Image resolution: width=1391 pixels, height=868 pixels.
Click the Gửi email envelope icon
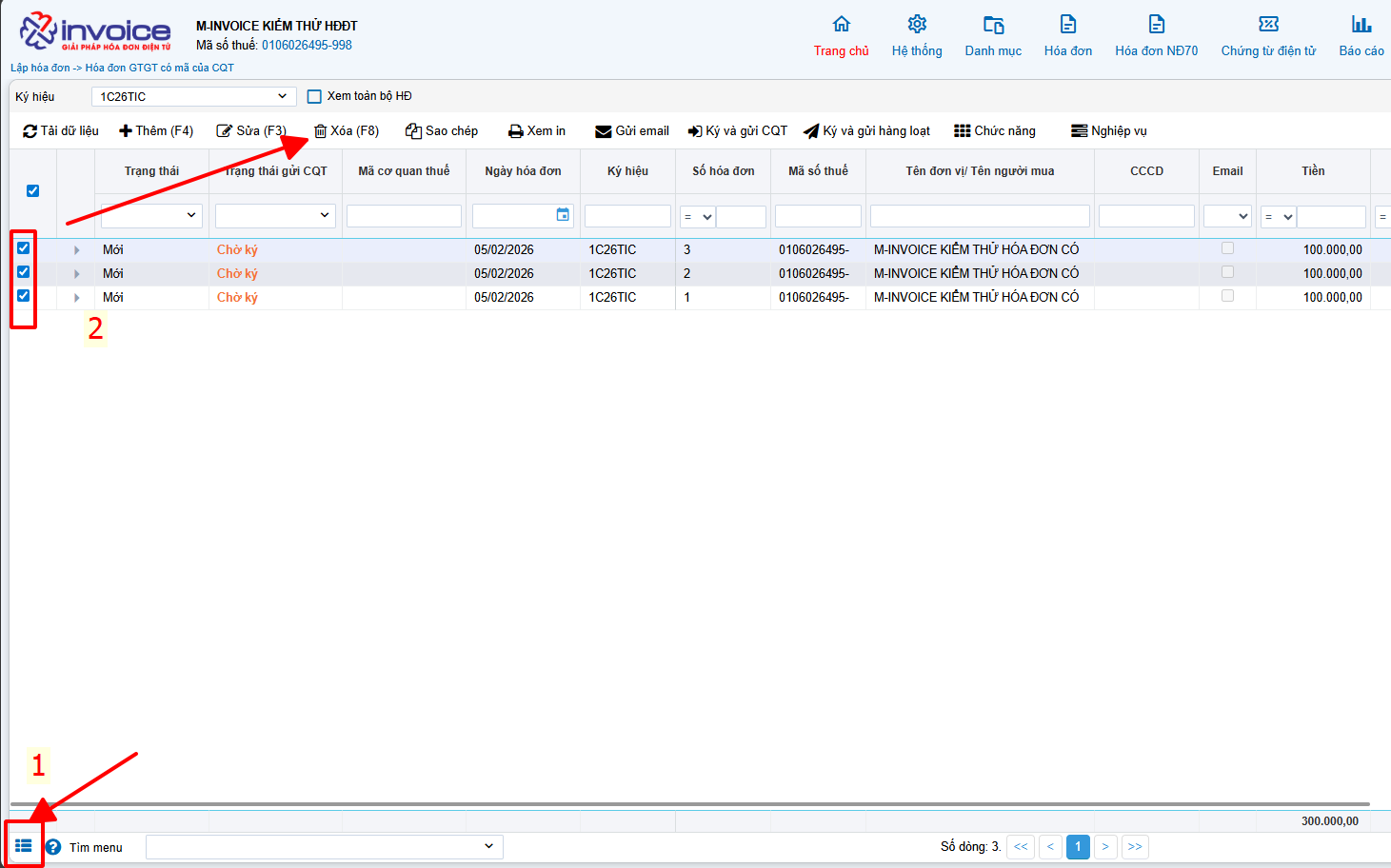point(603,131)
